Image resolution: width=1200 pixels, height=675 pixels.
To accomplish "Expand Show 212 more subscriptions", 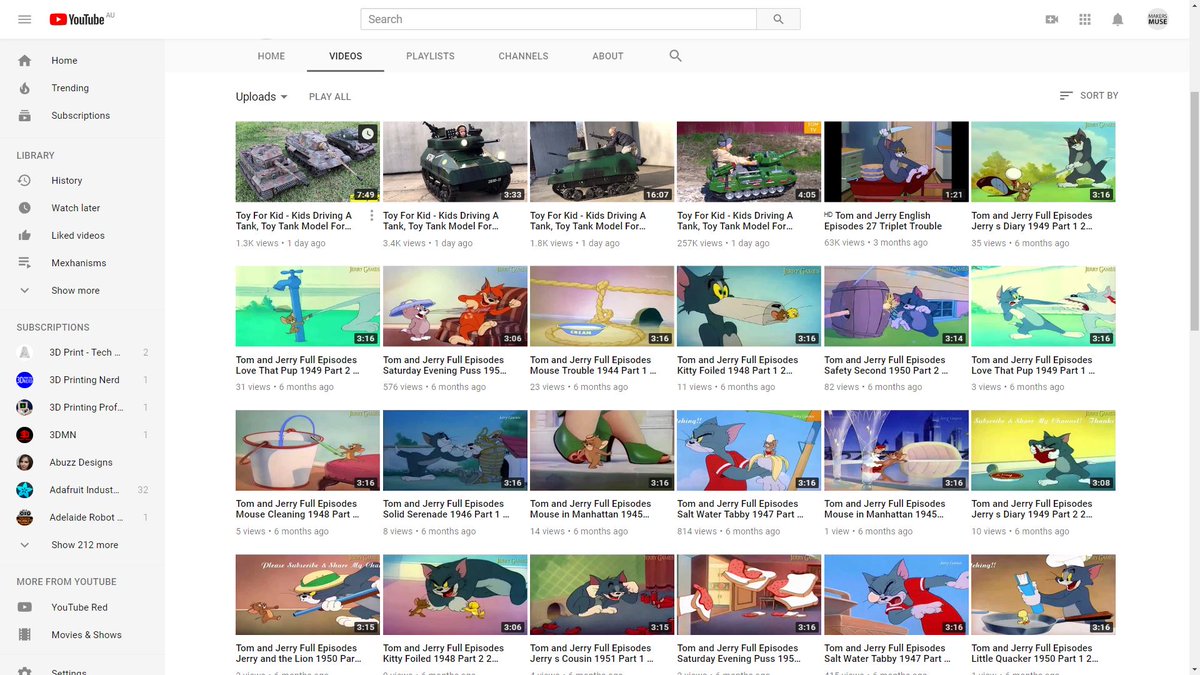I will point(82,545).
